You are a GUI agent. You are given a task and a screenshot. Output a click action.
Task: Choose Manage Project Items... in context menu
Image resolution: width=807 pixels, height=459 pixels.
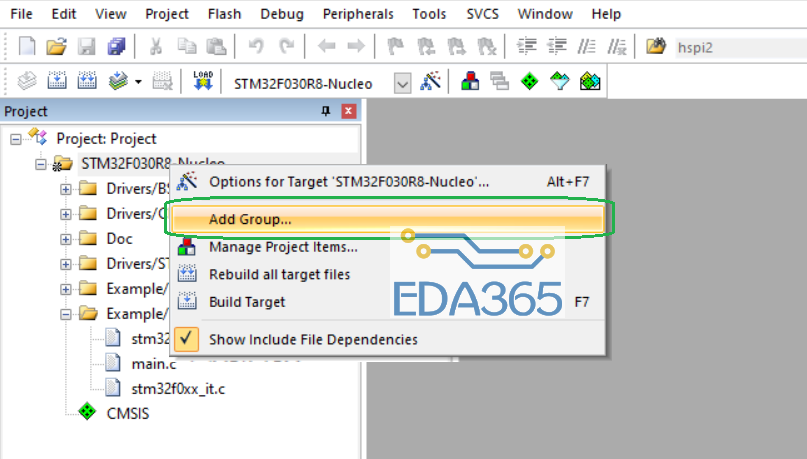pos(388,247)
